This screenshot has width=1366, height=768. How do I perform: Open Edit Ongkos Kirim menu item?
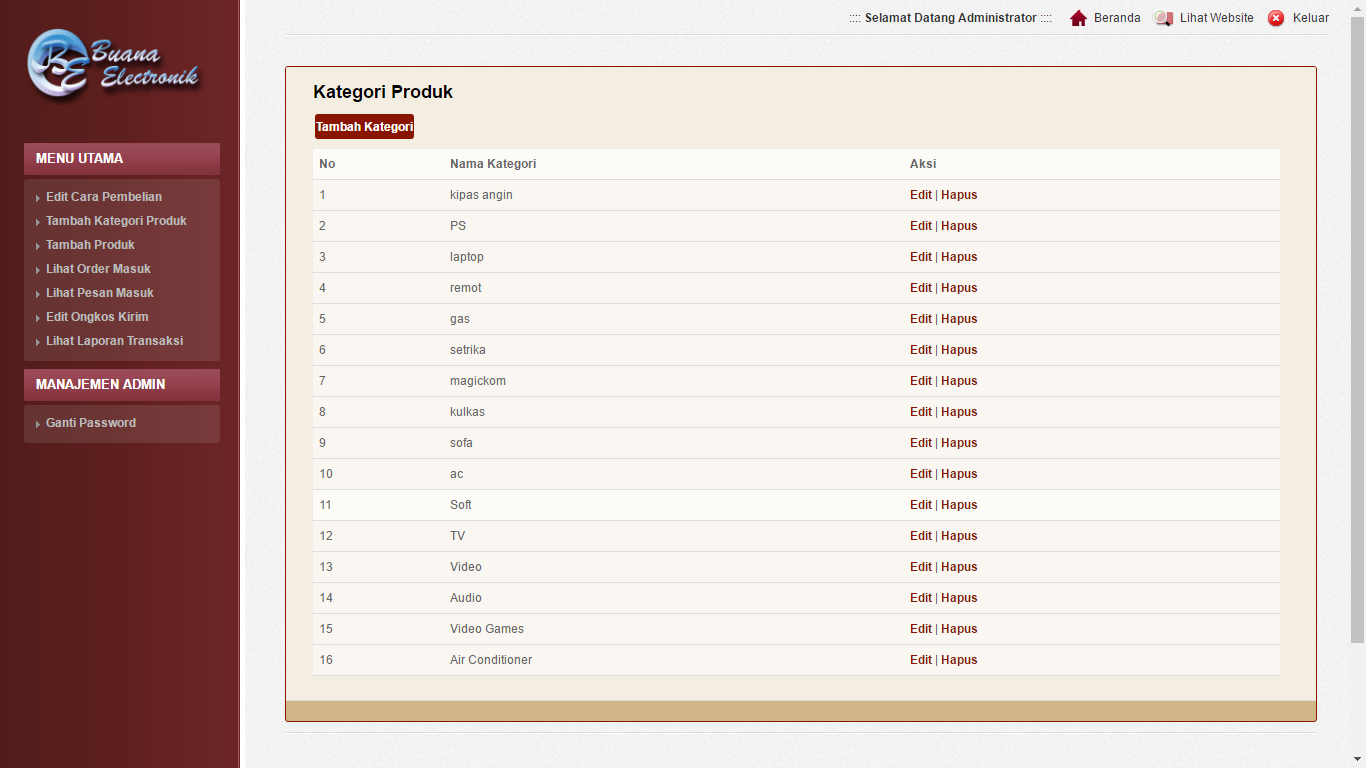(x=97, y=317)
